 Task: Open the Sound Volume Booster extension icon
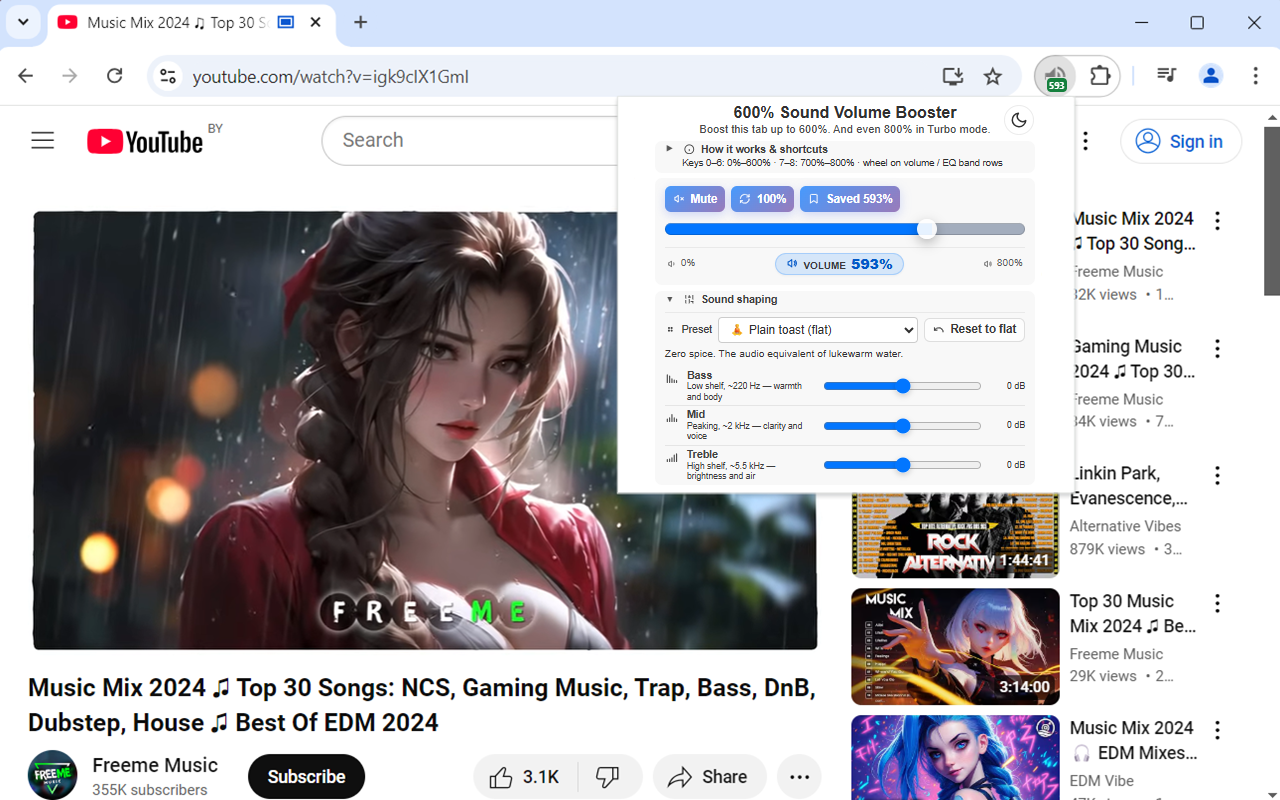[1055, 76]
